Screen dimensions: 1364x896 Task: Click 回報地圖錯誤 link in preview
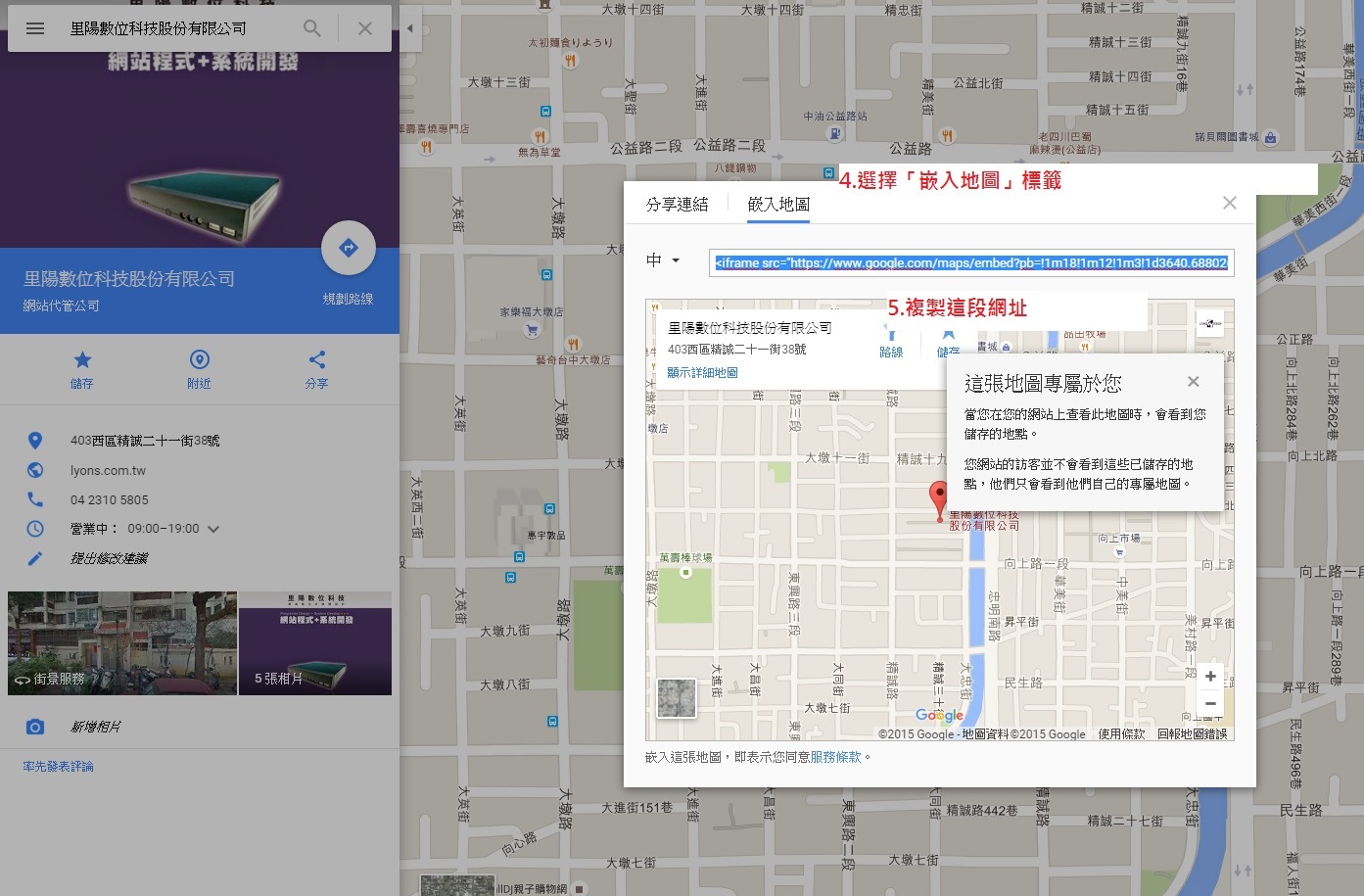pyautogui.click(x=1192, y=734)
